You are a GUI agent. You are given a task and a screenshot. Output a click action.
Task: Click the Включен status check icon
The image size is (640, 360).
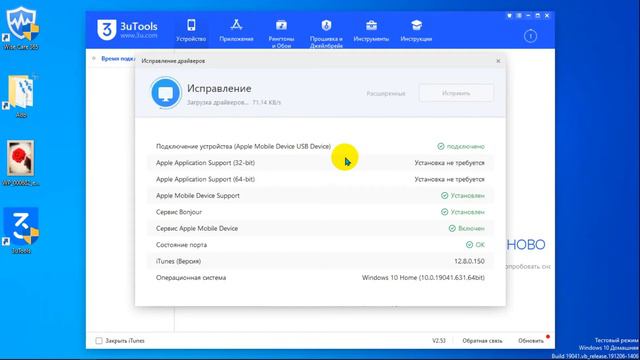pyautogui.click(x=452, y=228)
